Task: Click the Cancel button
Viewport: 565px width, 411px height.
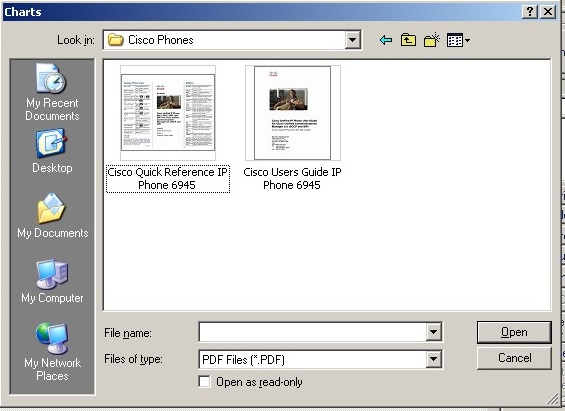Action: click(514, 358)
